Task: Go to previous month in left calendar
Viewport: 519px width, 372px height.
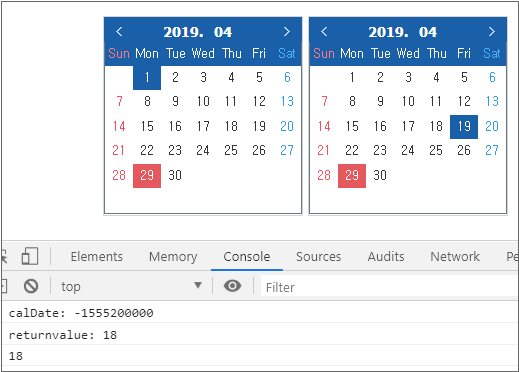Action: [119, 32]
